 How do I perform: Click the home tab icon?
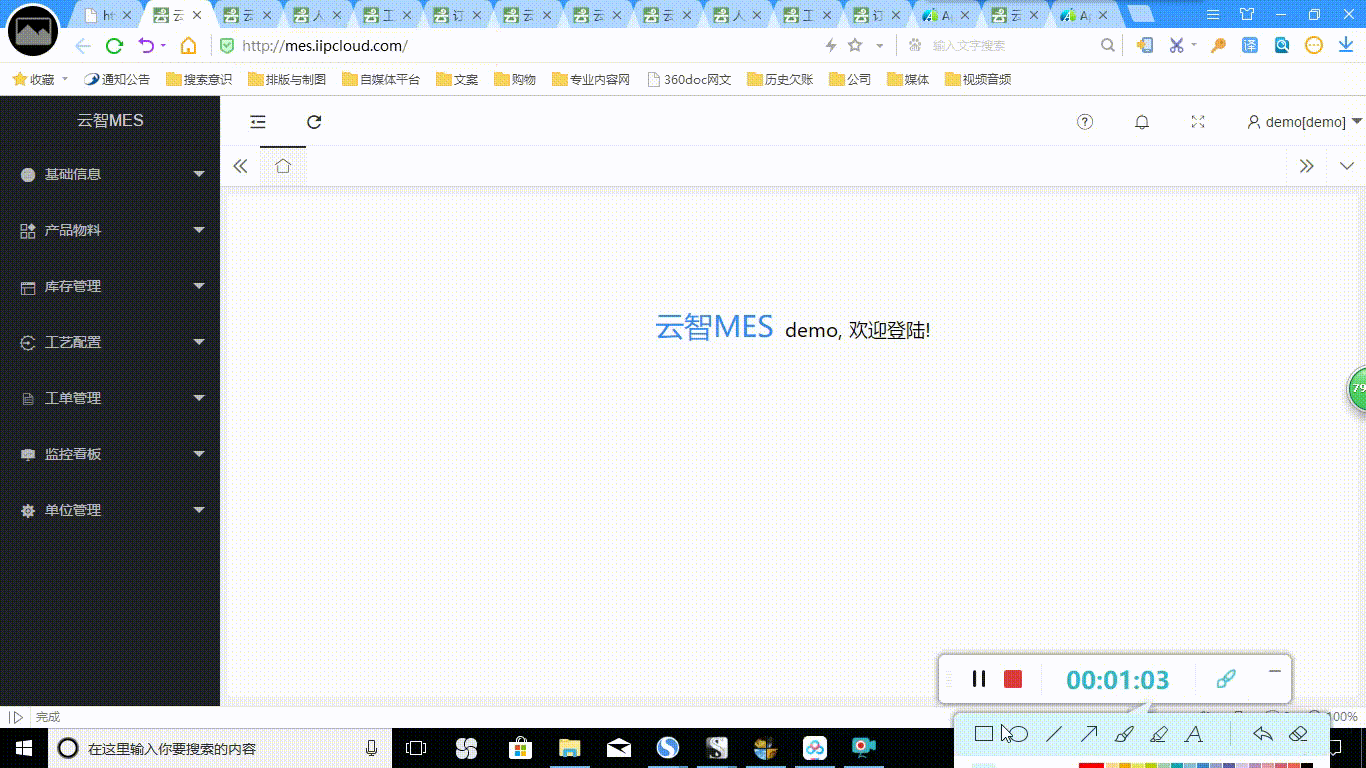pyautogui.click(x=283, y=166)
